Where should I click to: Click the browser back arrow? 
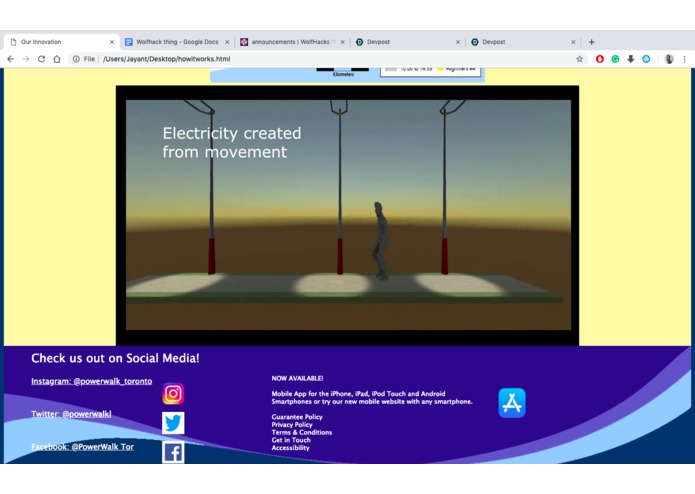tap(11, 59)
